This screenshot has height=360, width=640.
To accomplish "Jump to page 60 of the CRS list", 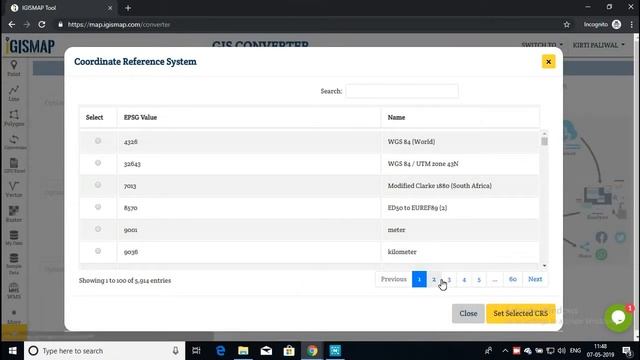I will (513, 279).
